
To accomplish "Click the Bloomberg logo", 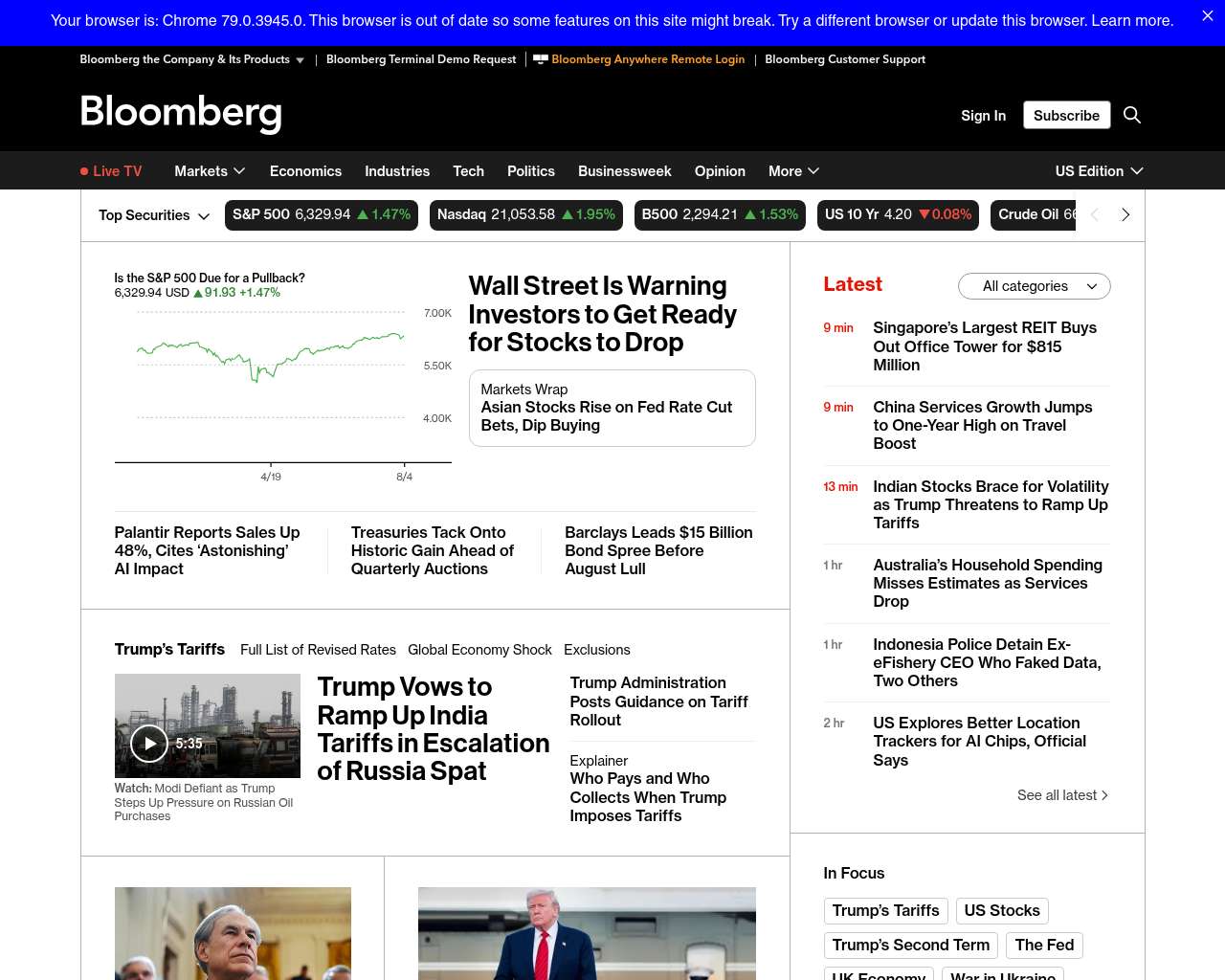I will click(x=181, y=113).
